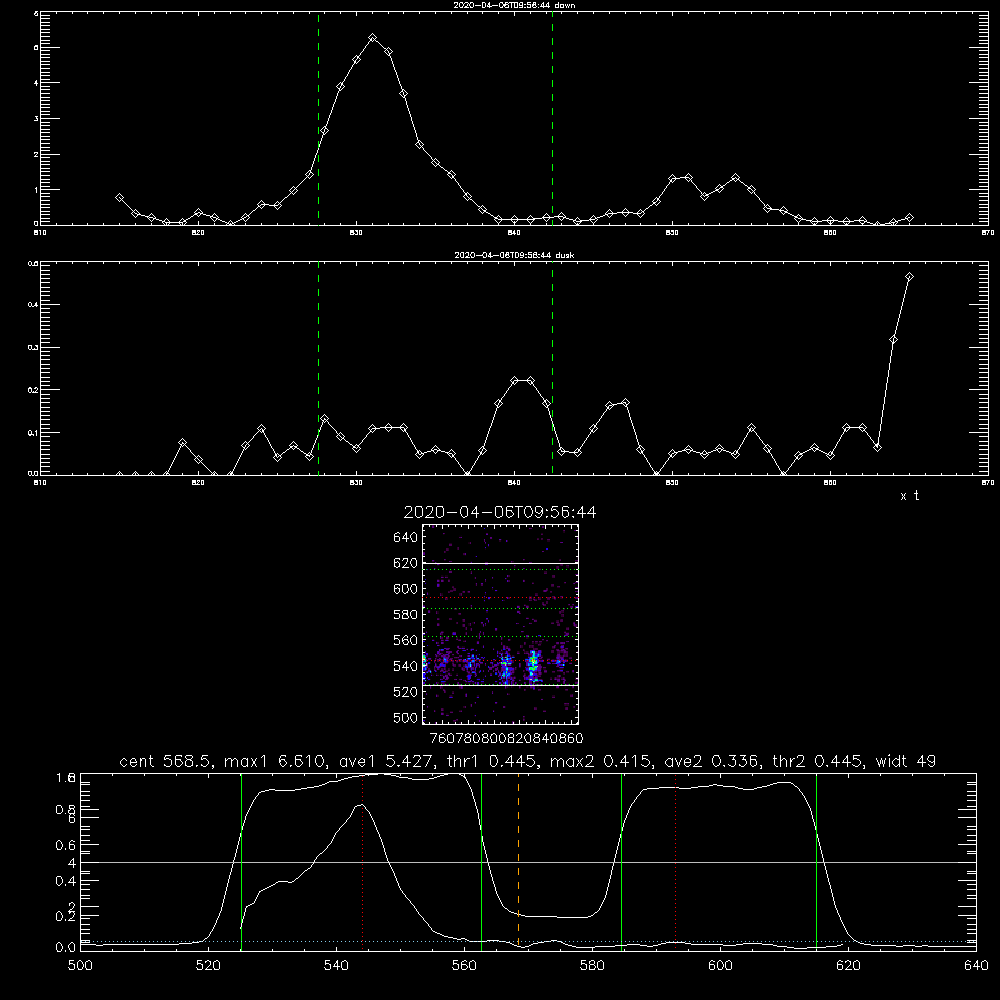Click the peak diamond marker of dawn curve
The height and width of the screenshot is (1000, 1000).
coord(372,38)
